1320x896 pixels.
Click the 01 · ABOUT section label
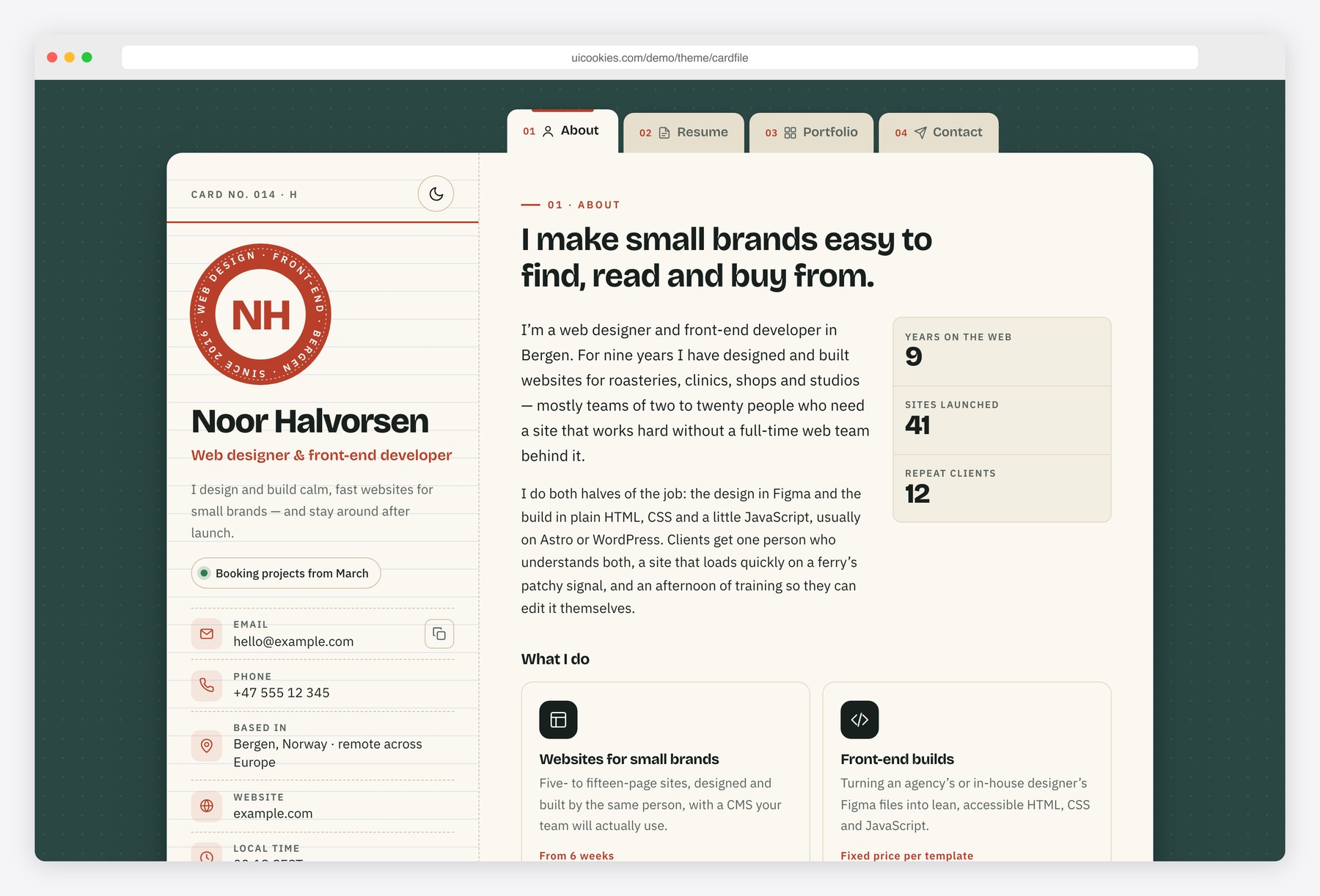click(x=584, y=205)
